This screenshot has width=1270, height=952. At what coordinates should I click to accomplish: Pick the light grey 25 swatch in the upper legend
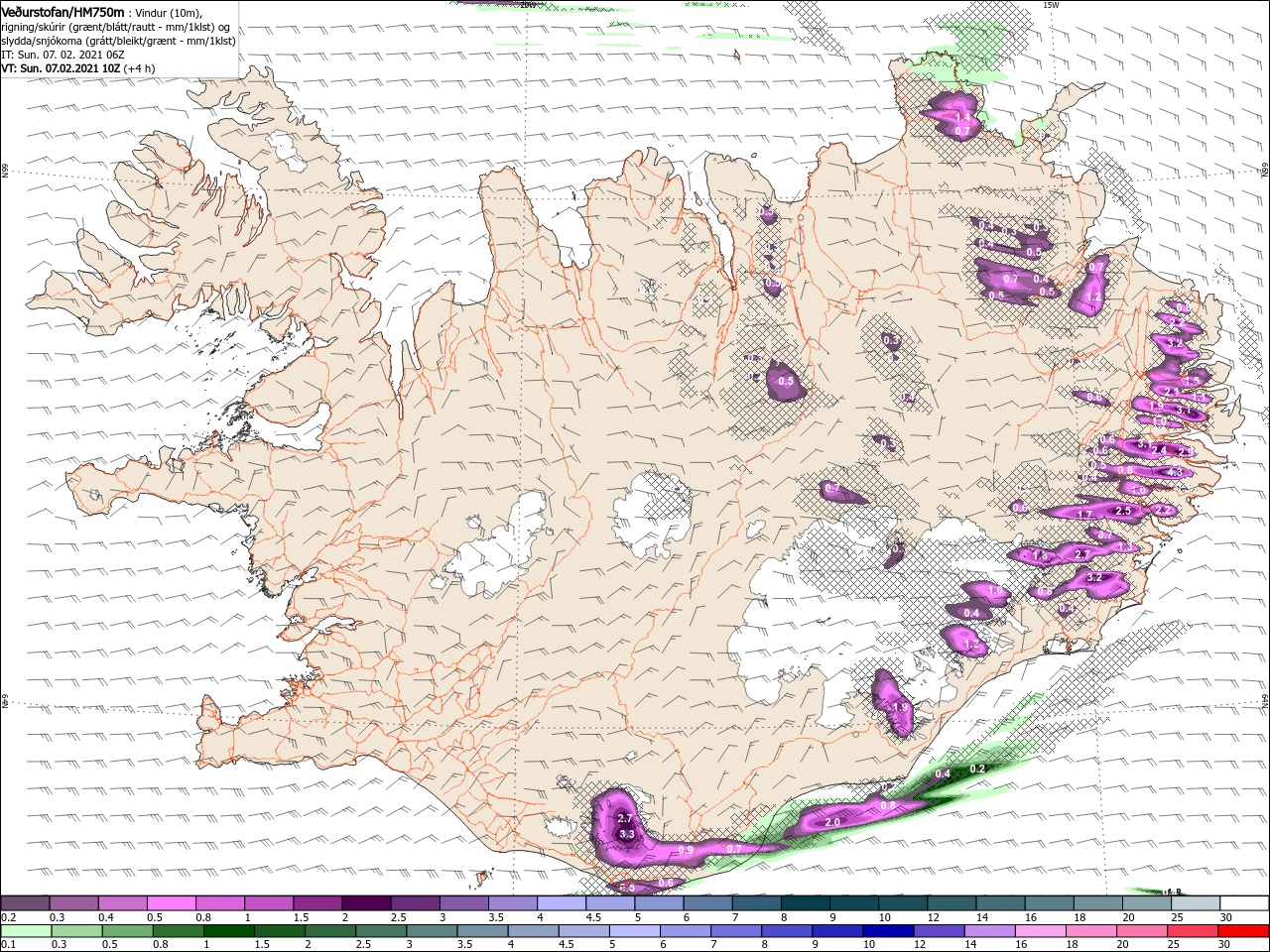click(x=1197, y=903)
